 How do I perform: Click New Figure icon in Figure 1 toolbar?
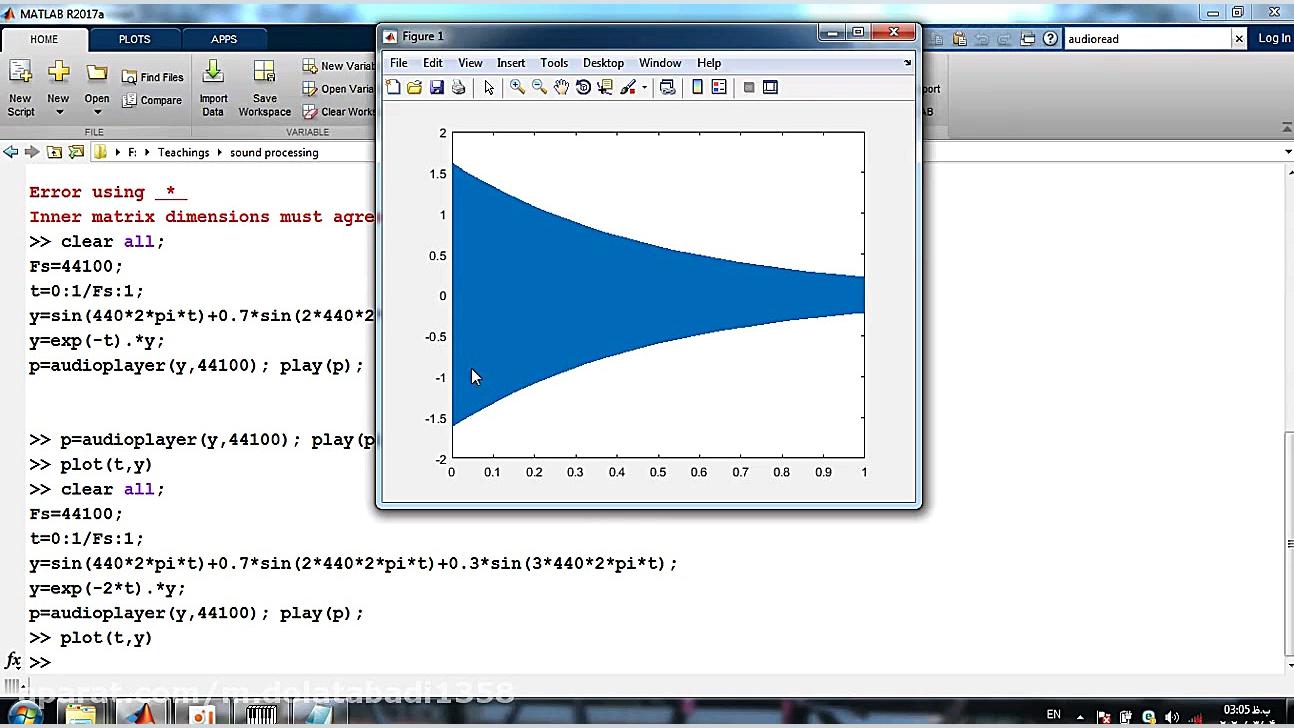[393, 88]
